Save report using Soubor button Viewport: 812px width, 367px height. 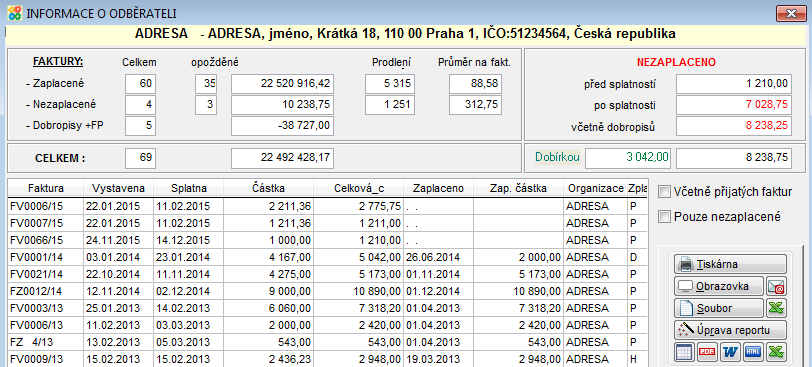click(x=719, y=309)
